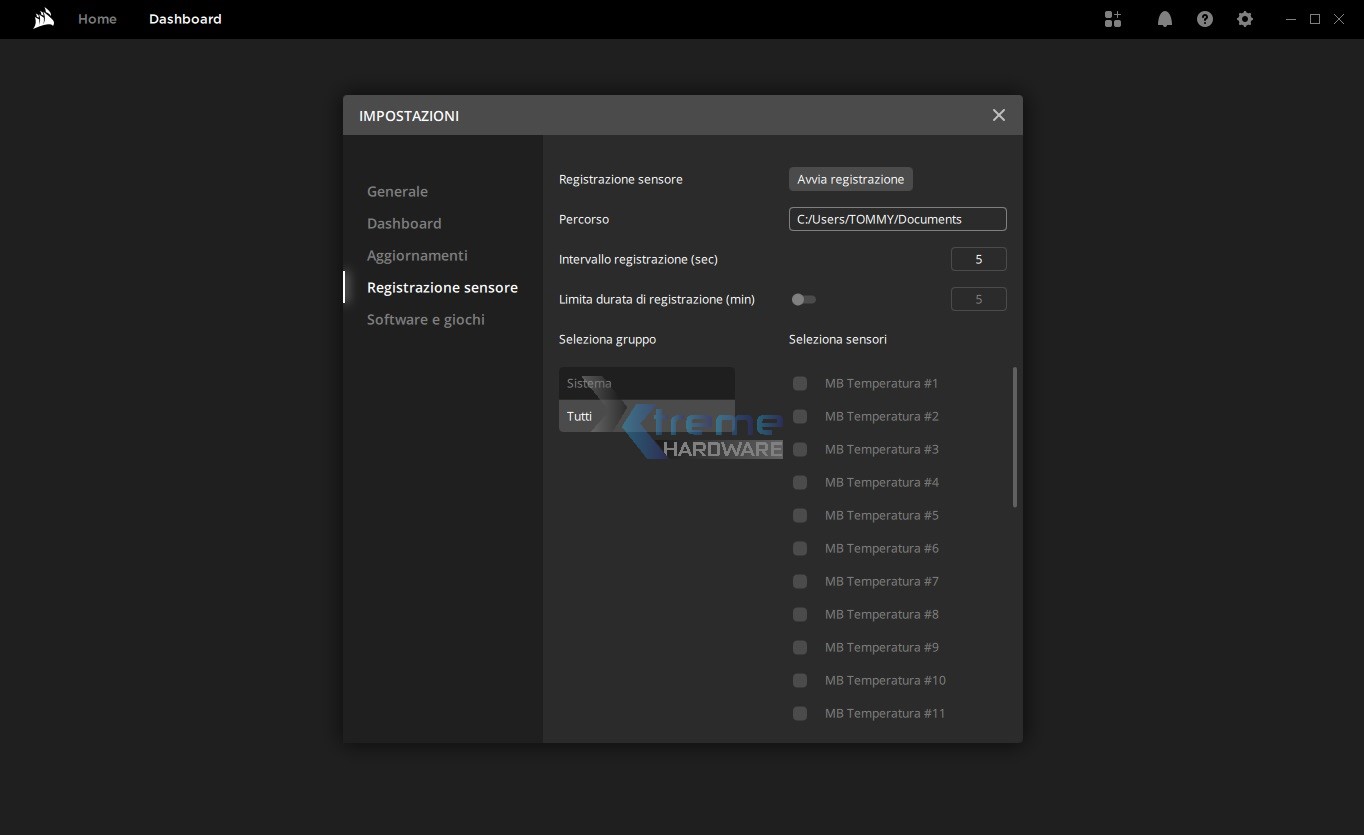The width and height of the screenshot is (1364, 835).
Task: Click the sensor list vertical scrollbar
Action: coord(1015,437)
